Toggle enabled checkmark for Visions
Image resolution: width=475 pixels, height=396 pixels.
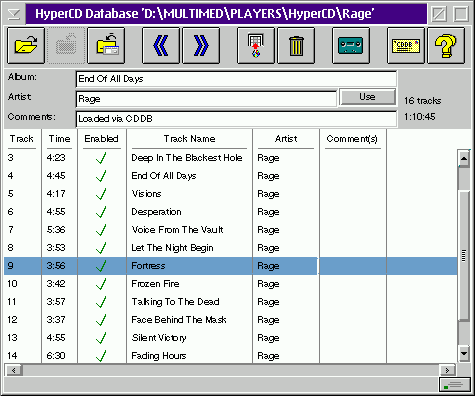101,194
